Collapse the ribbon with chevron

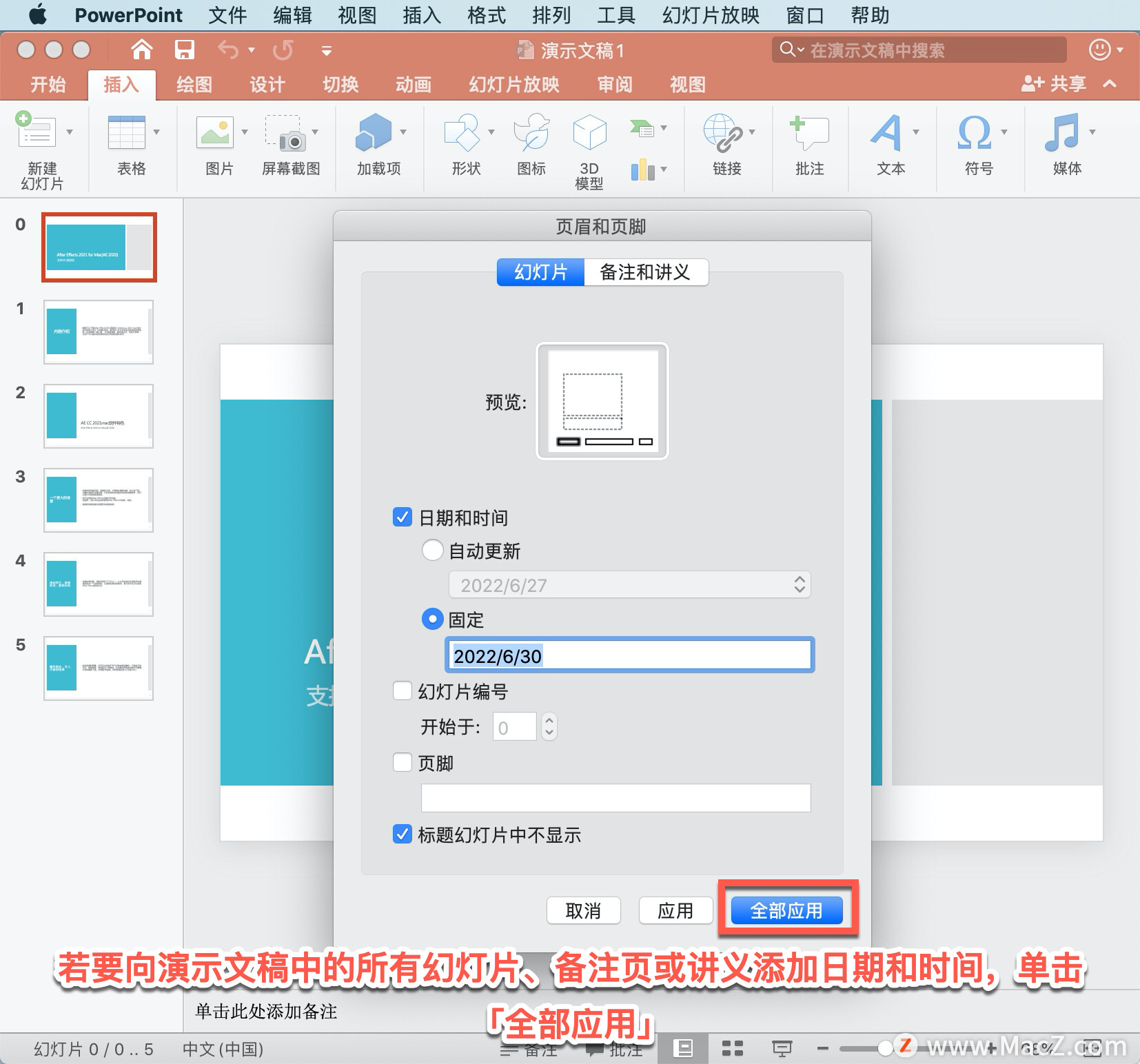pyautogui.click(x=1110, y=84)
